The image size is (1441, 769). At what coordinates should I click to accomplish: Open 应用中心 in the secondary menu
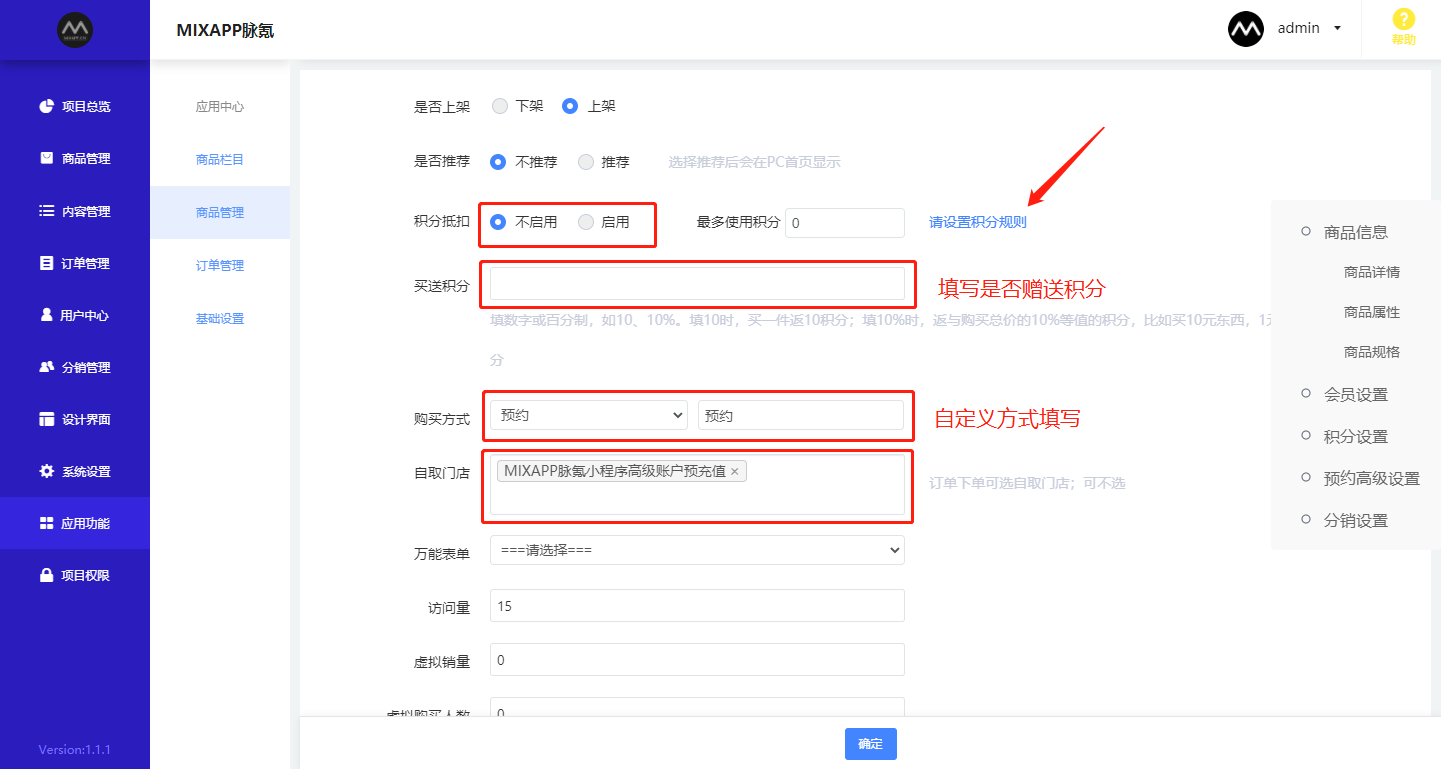220,107
